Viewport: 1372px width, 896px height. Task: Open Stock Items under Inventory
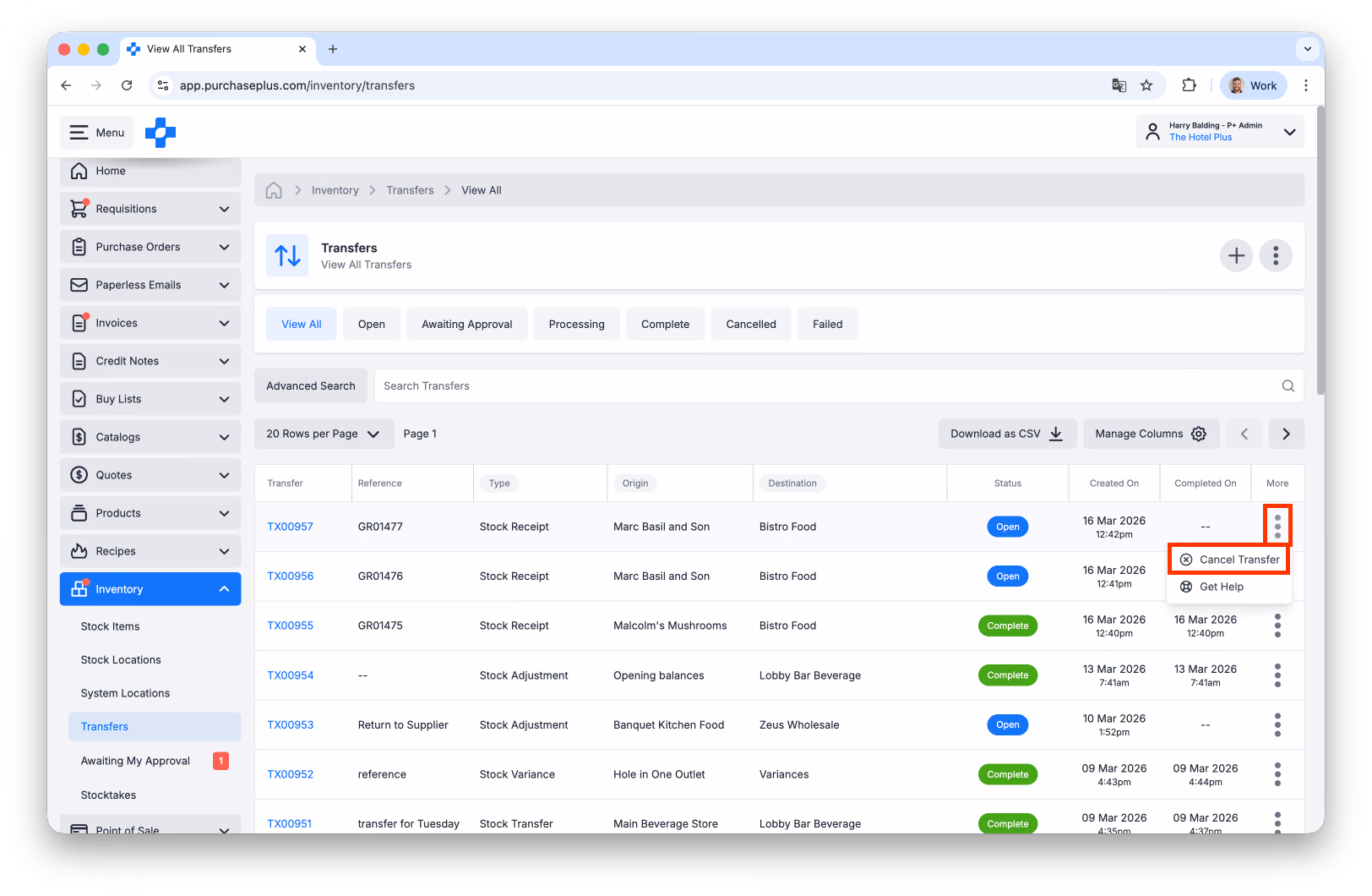(x=110, y=626)
